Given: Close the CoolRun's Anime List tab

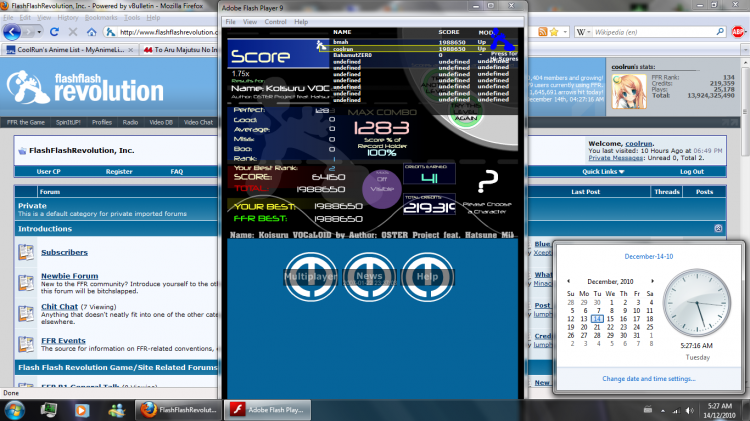Looking at the screenshot, I should click(131, 50).
